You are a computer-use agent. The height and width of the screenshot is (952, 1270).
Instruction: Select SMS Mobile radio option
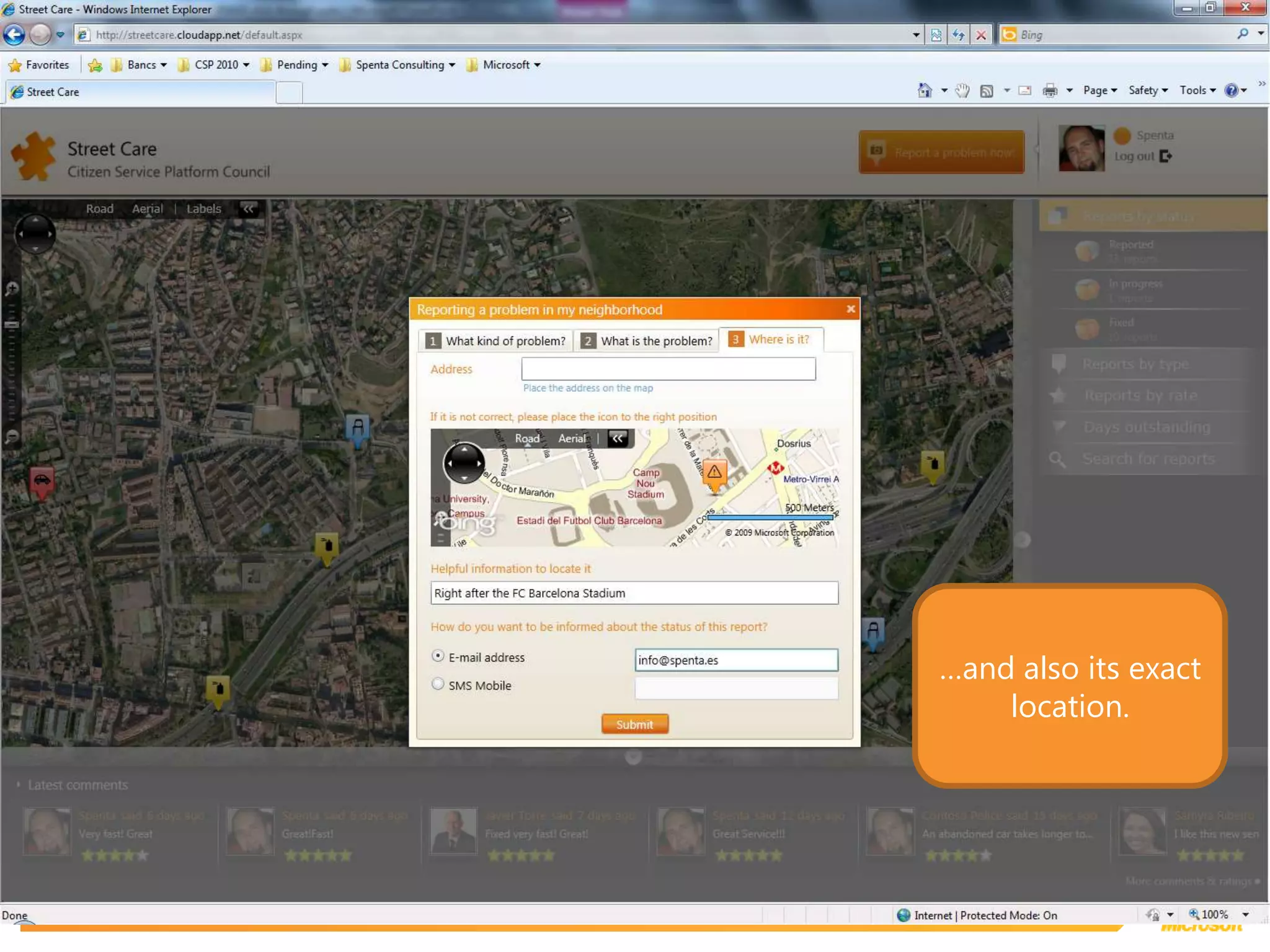point(438,684)
